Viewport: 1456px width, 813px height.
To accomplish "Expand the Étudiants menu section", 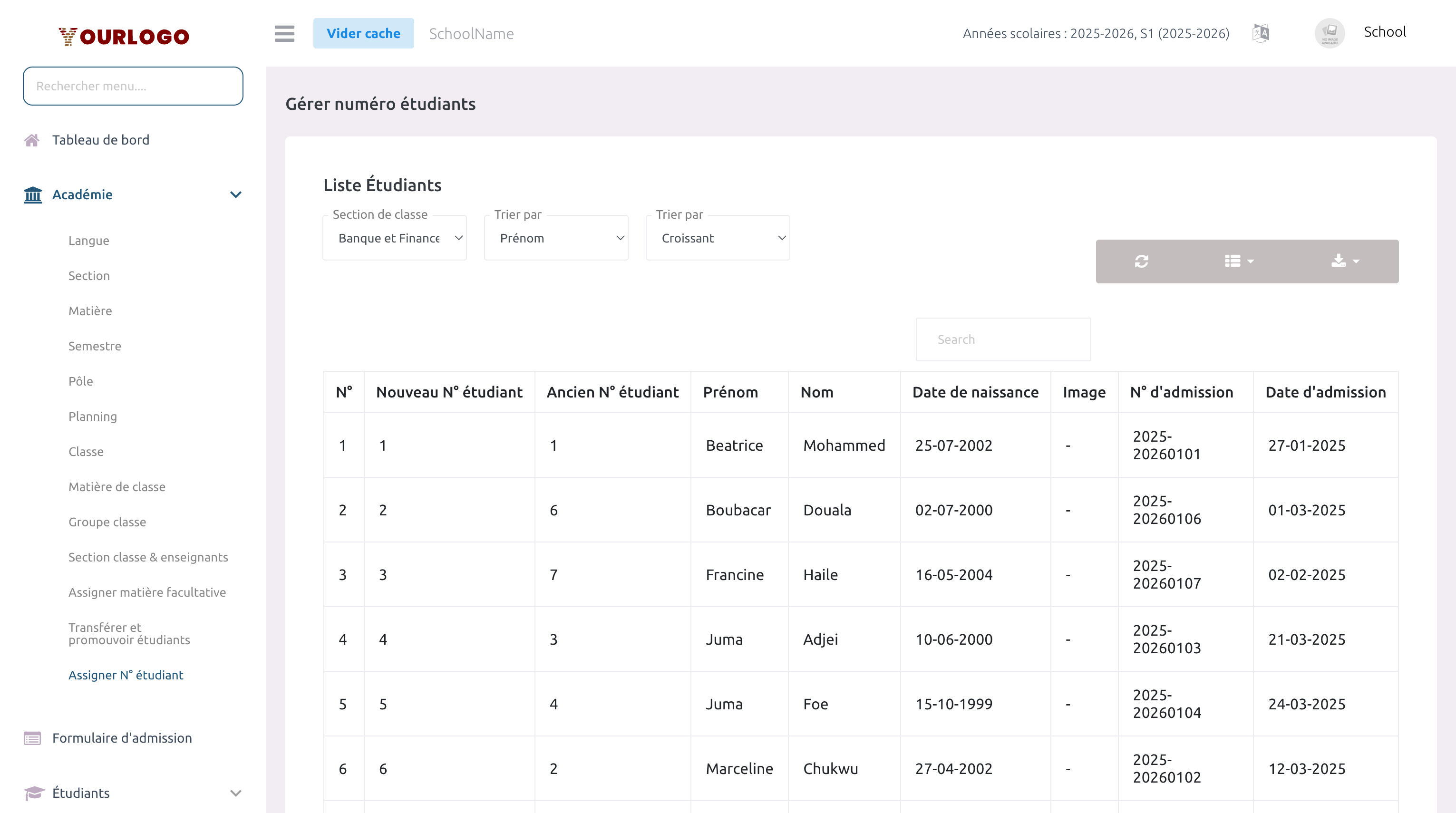I will point(236,793).
